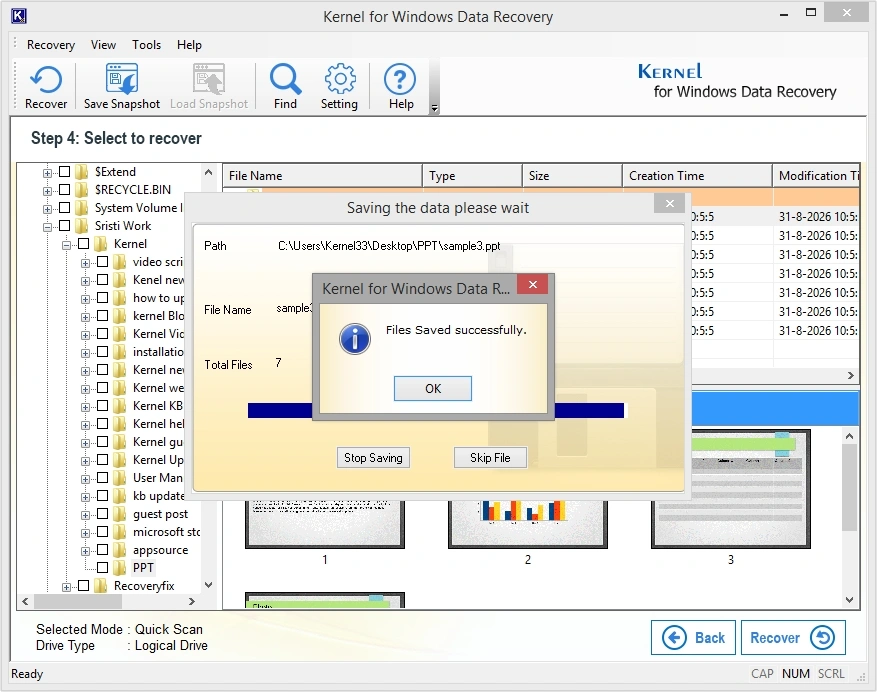Click the Sristi Work folder icon
The width and height of the screenshot is (877, 692).
click(x=82, y=225)
